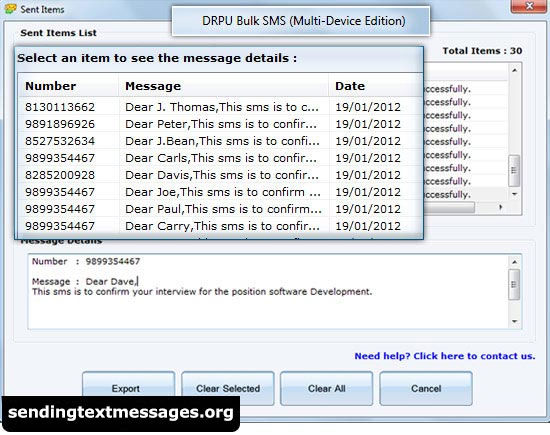Select the 'Dear J. Thomas' message row
550x435 pixels.
[220, 107]
